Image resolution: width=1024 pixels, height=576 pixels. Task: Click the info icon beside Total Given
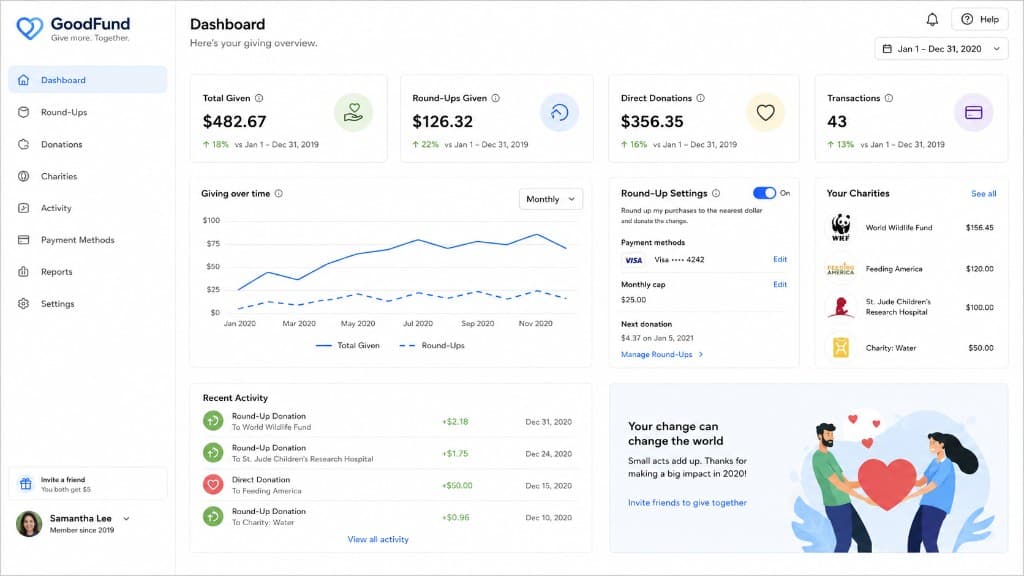(259, 98)
